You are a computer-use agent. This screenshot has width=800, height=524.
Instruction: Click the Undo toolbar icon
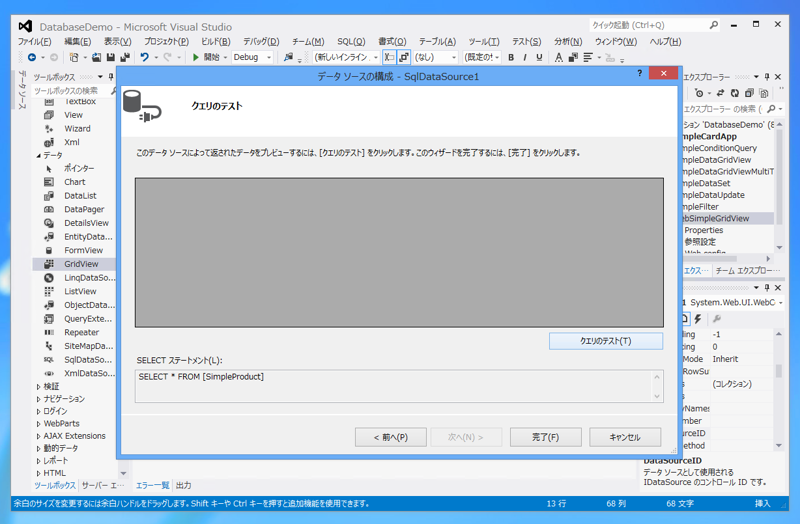pyautogui.click(x=144, y=57)
